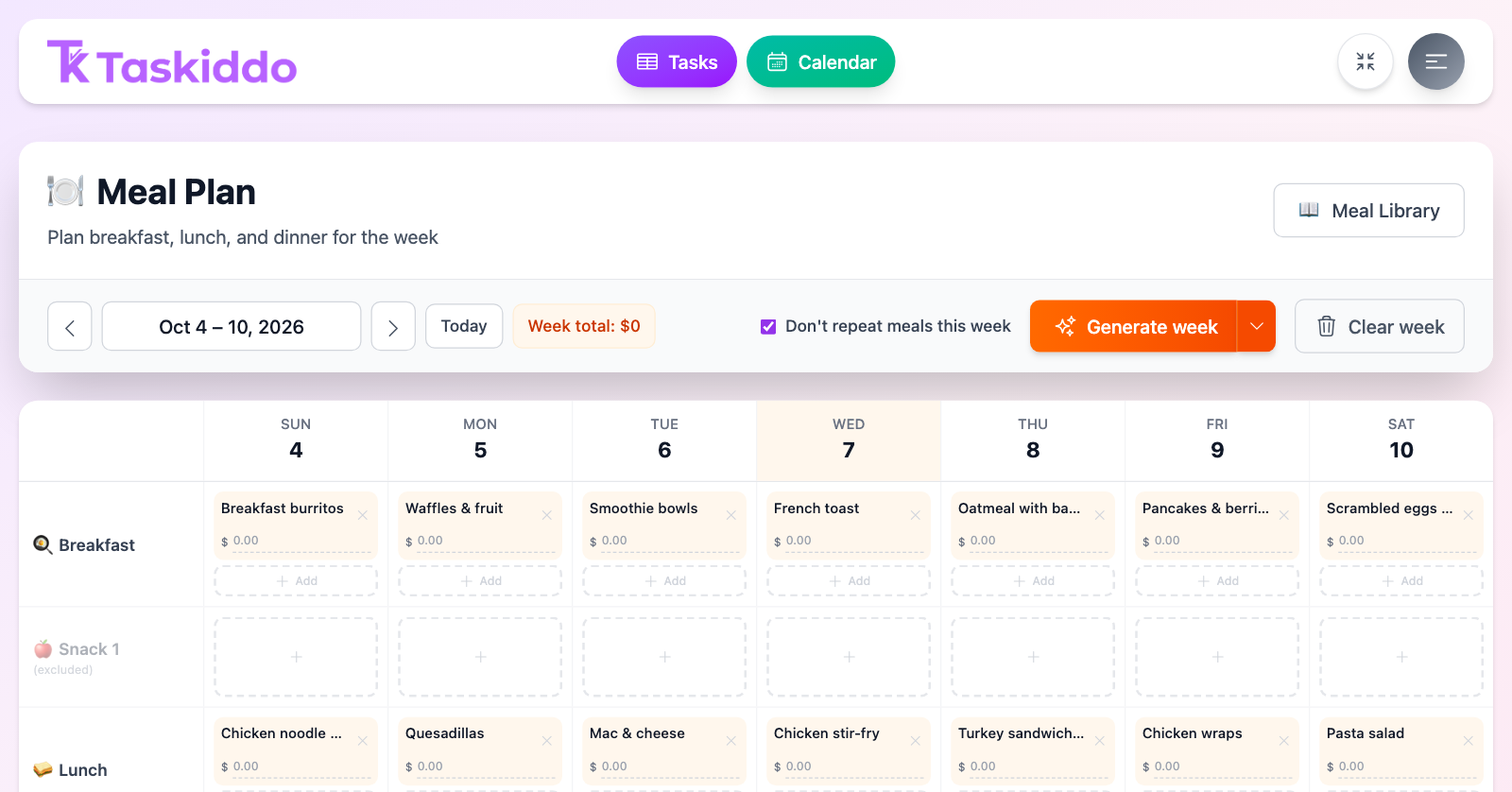
Task: Remove Pancakes & berries from Friday
Action: coord(1284,515)
